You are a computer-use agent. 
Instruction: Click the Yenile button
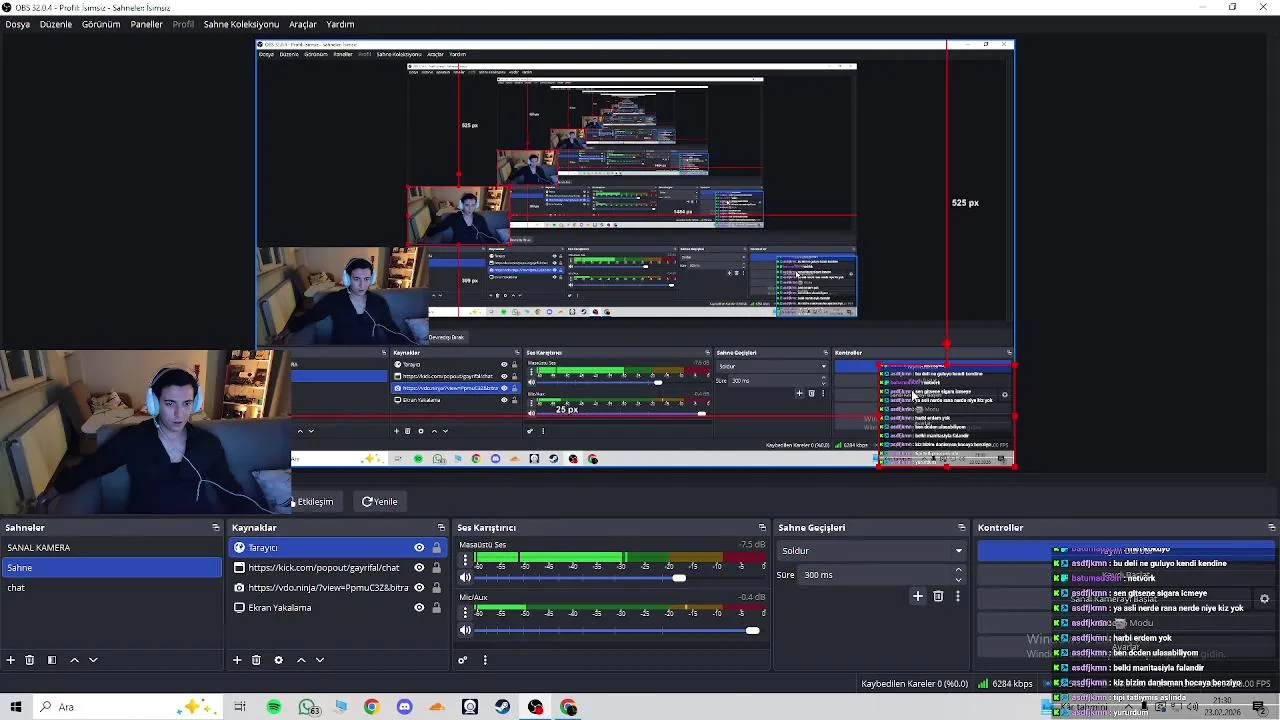coord(380,502)
